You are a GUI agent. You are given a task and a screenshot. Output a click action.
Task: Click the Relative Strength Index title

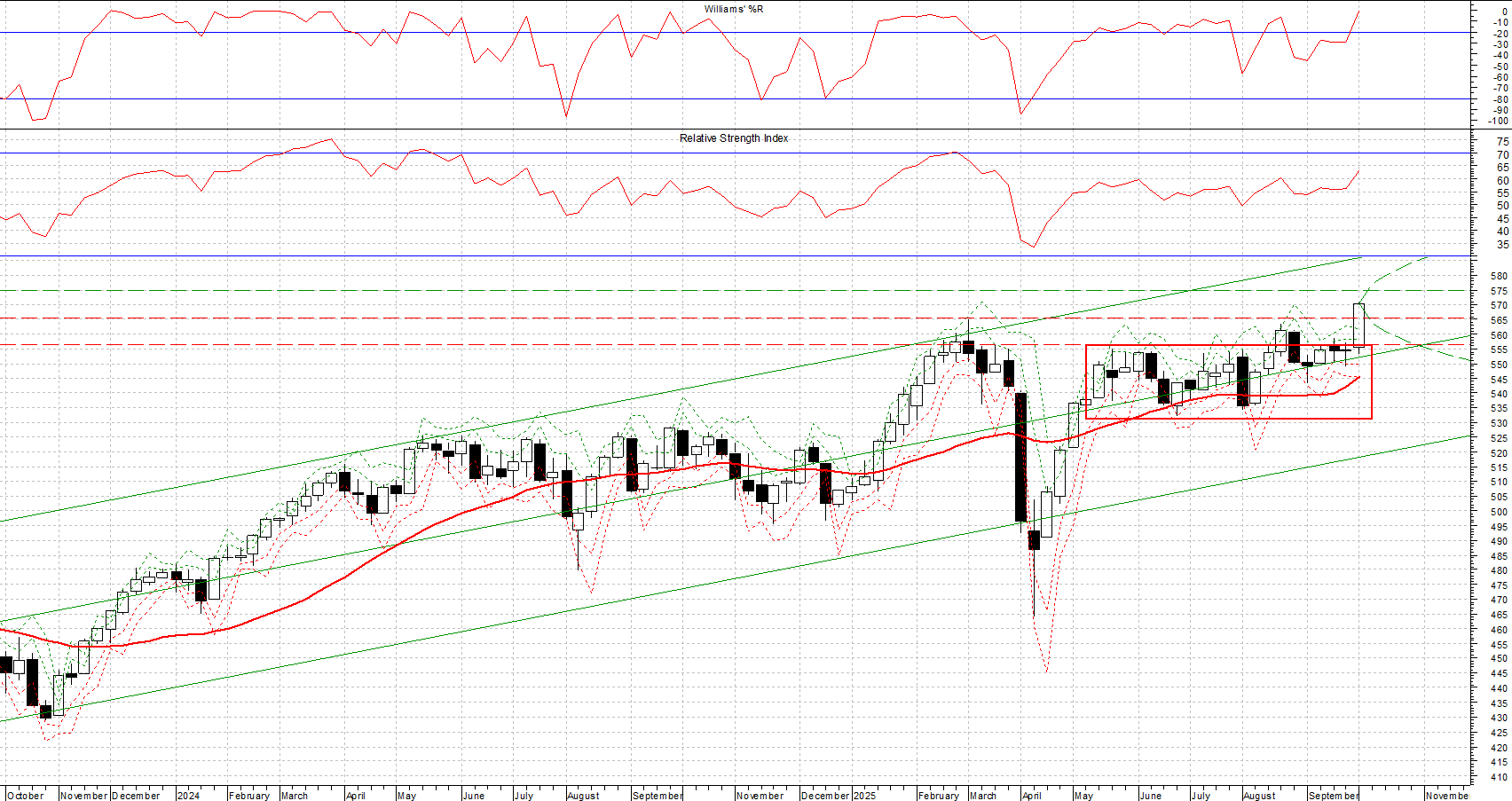pos(733,138)
